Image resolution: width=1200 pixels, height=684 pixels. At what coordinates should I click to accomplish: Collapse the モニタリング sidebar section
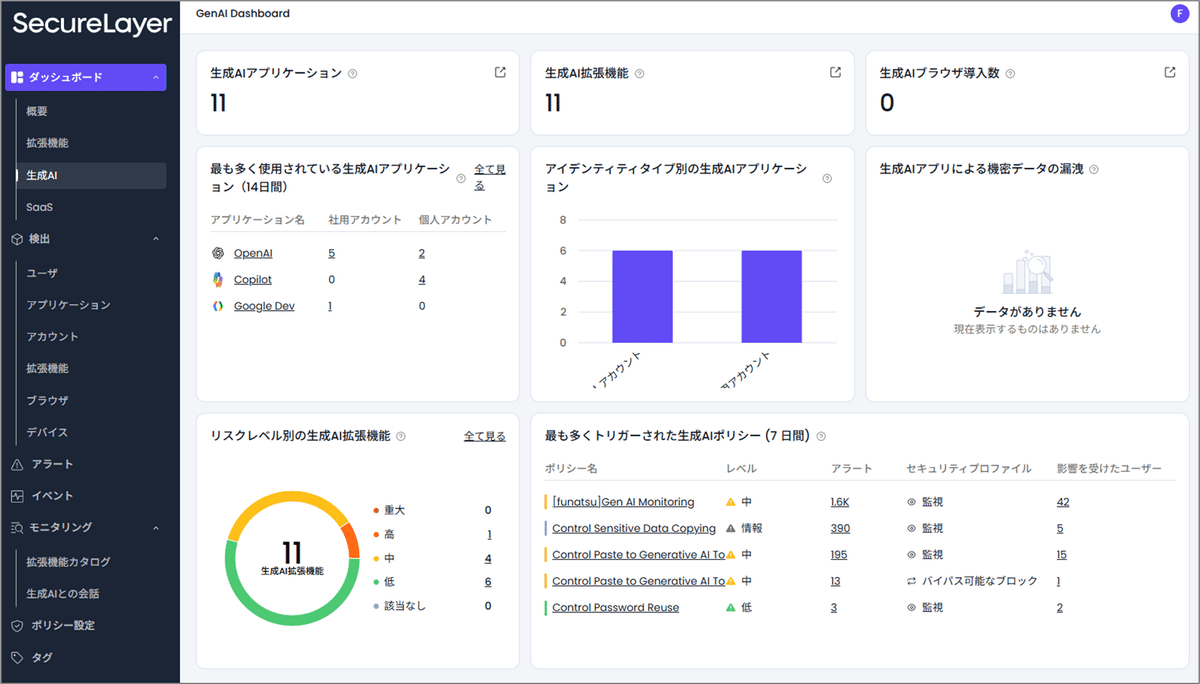pyautogui.click(x=156, y=528)
